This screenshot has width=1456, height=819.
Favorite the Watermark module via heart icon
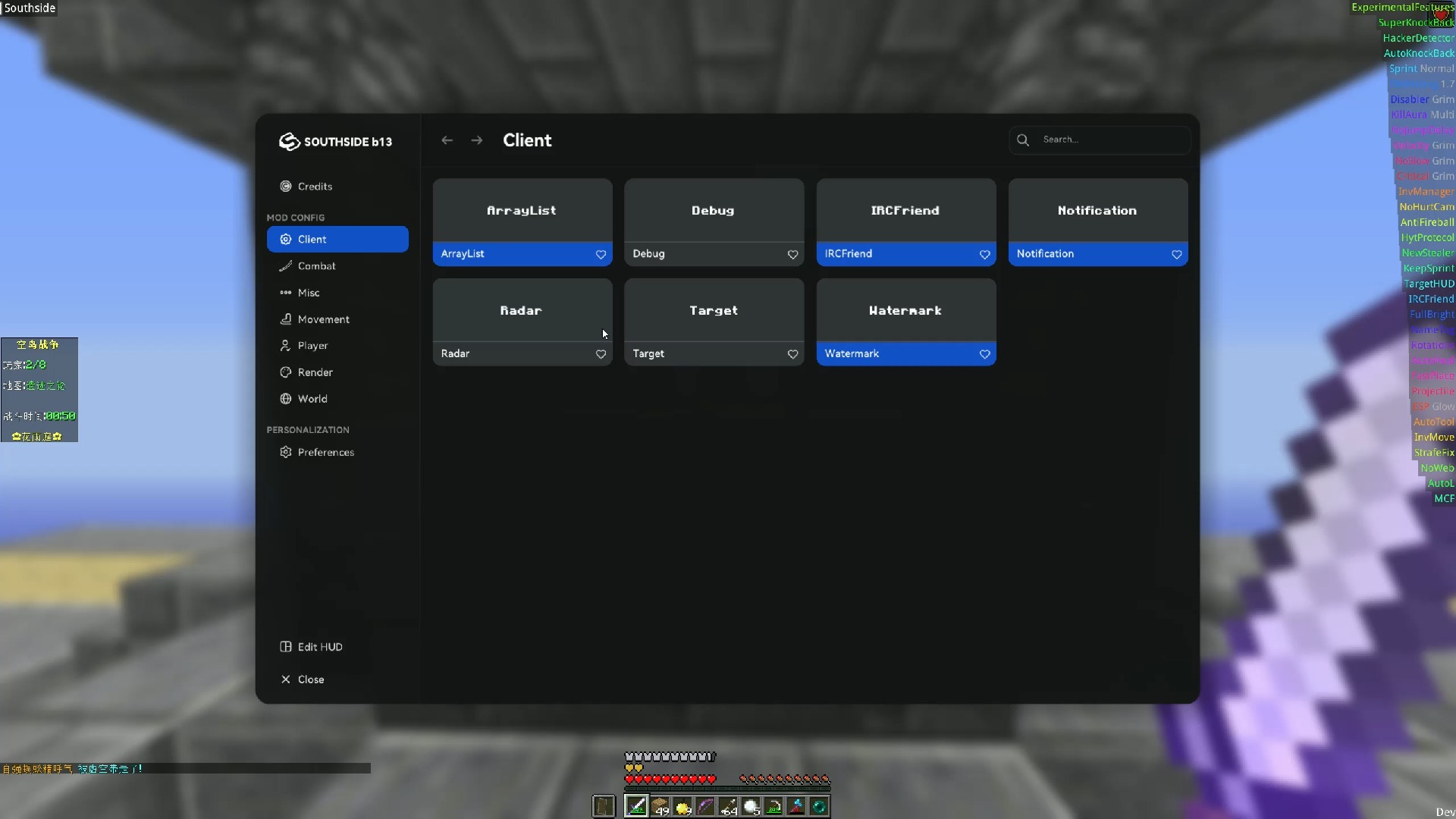pyautogui.click(x=984, y=354)
